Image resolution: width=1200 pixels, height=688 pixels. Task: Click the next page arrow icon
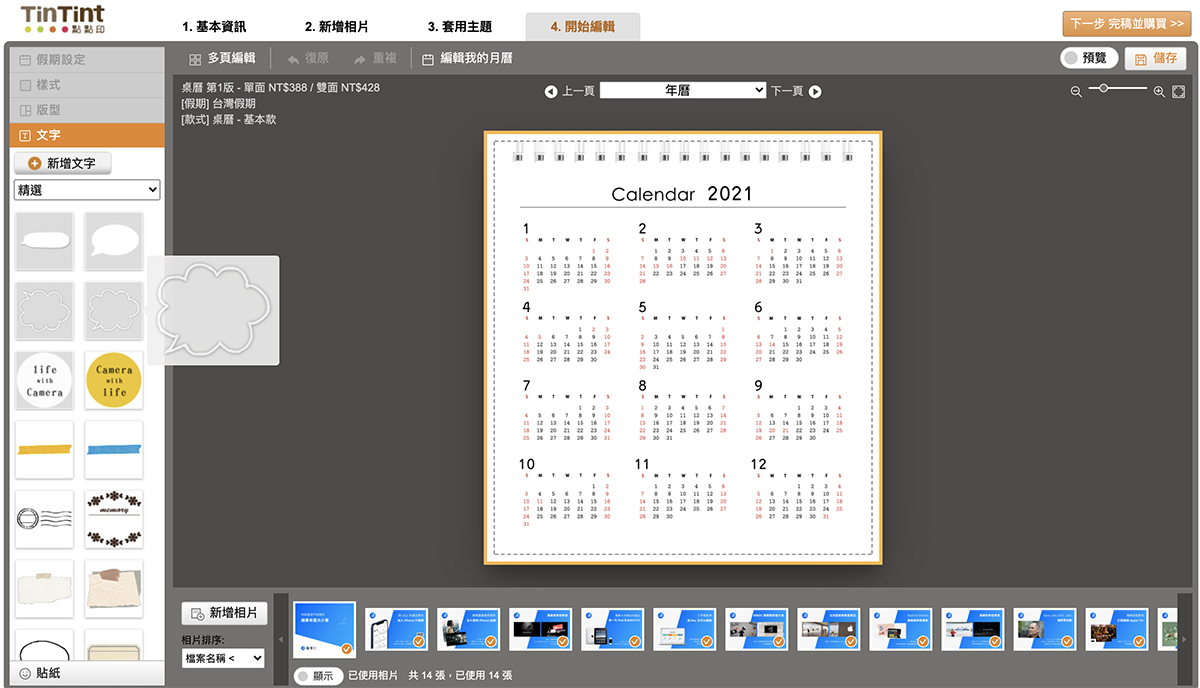pos(815,91)
